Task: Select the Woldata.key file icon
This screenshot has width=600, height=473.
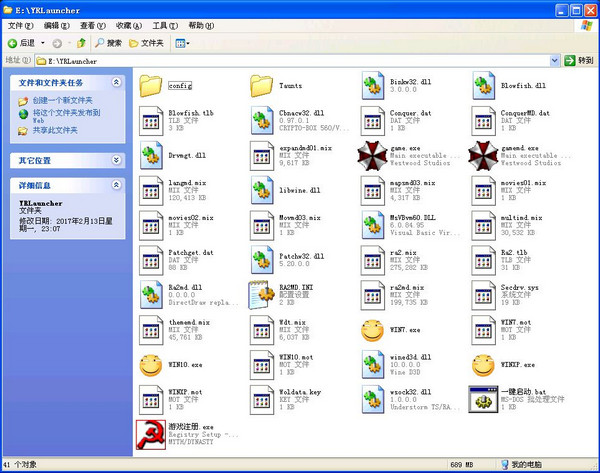Action: click(261, 400)
